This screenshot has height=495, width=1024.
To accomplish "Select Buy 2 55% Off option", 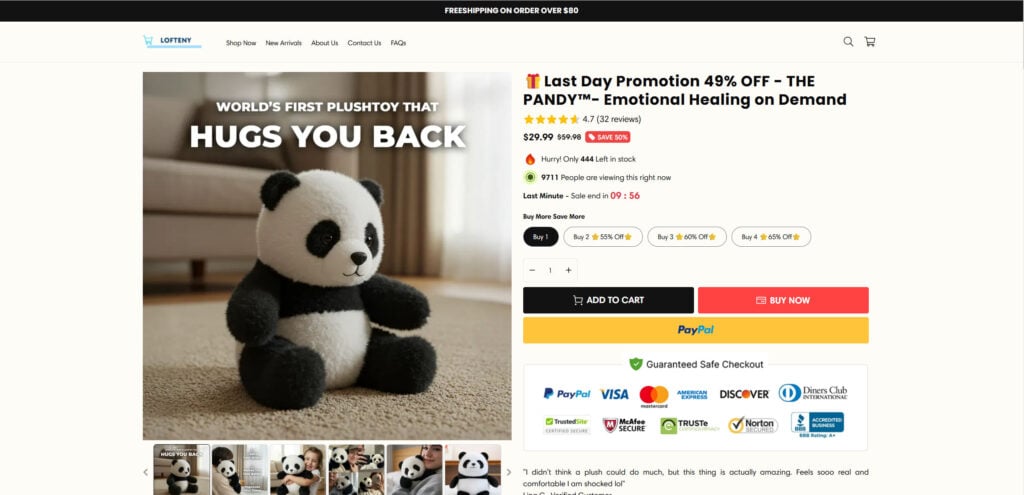I will click(603, 237).
